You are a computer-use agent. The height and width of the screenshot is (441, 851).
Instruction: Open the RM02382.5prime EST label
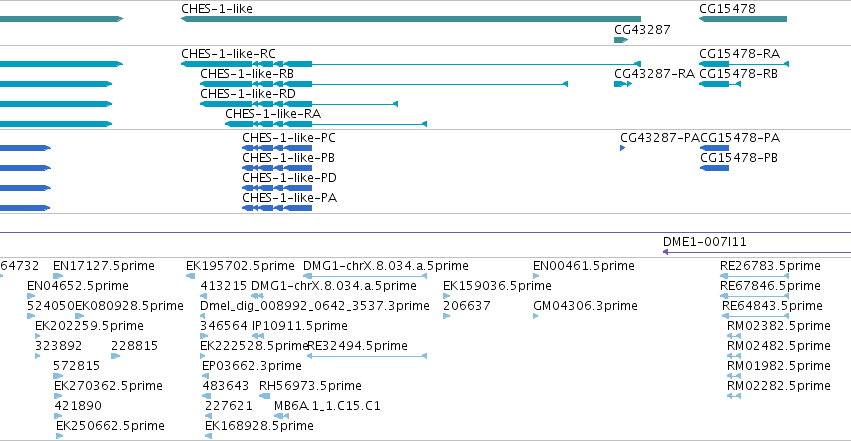[779, 326]
